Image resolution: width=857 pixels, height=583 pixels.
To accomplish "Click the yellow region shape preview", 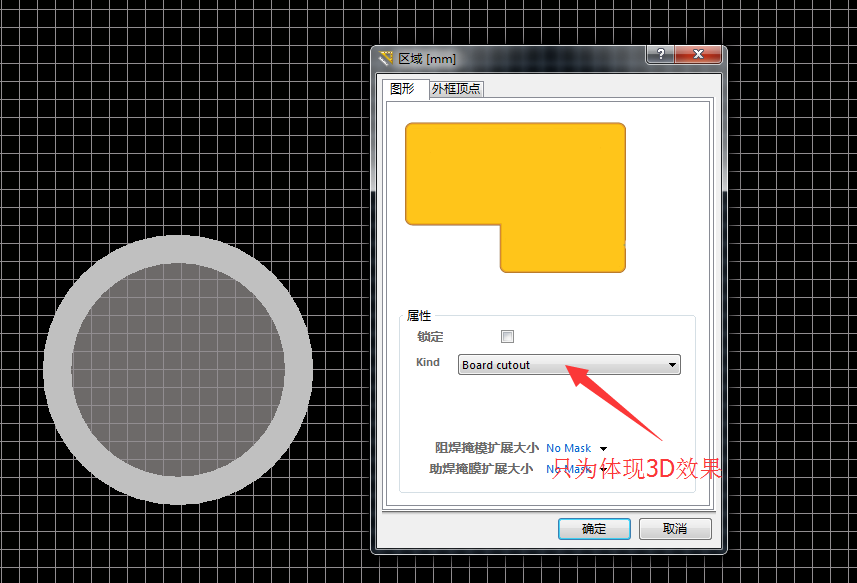I will pyautogui.click(x=515, y=175).
